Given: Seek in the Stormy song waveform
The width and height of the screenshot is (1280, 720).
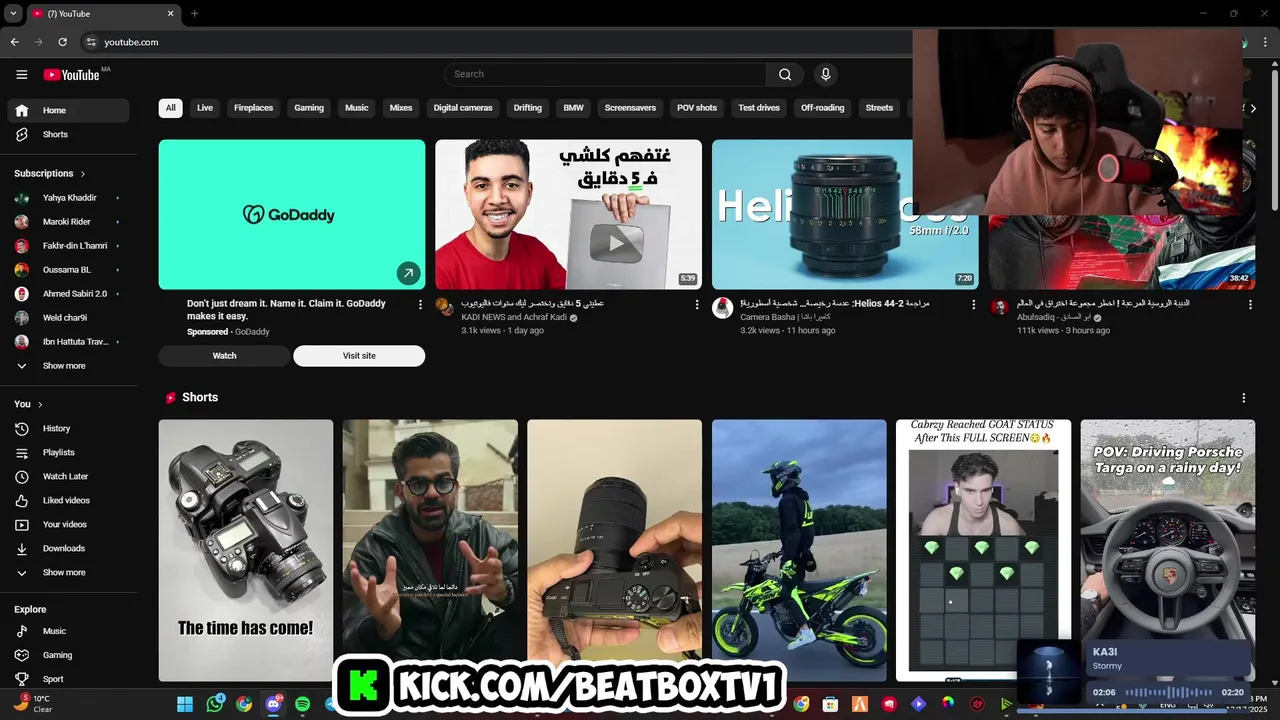Looking at the screenshot, I should point(1169,692).
